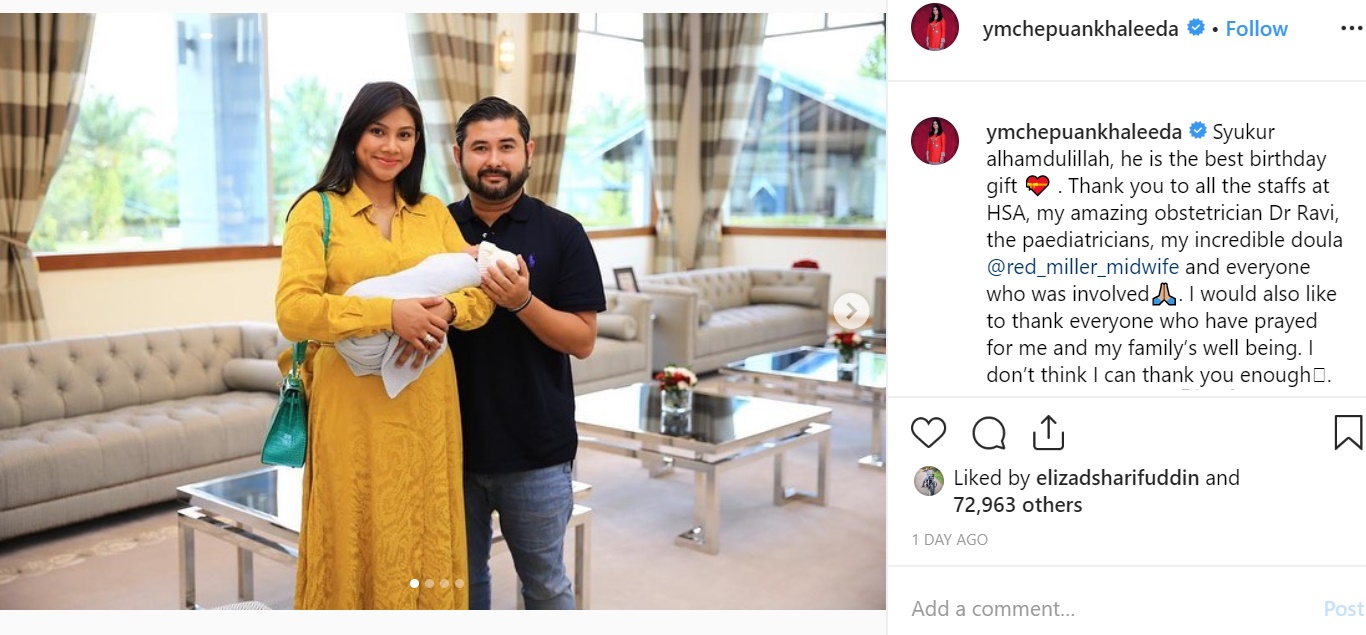Click the Add a comment field
The image size is (1366, 635).
(1110, 609)
